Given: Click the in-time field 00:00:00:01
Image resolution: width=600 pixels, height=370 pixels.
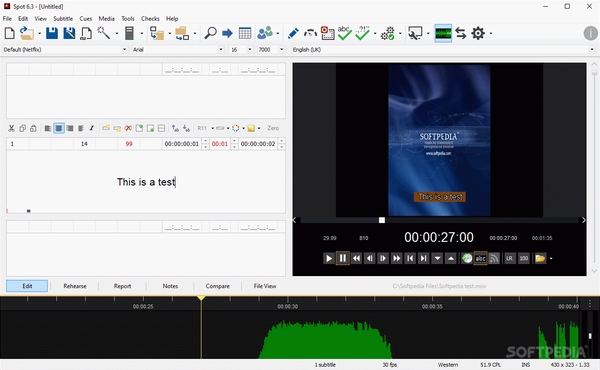Looking at the screenshot, I should 182,144.
